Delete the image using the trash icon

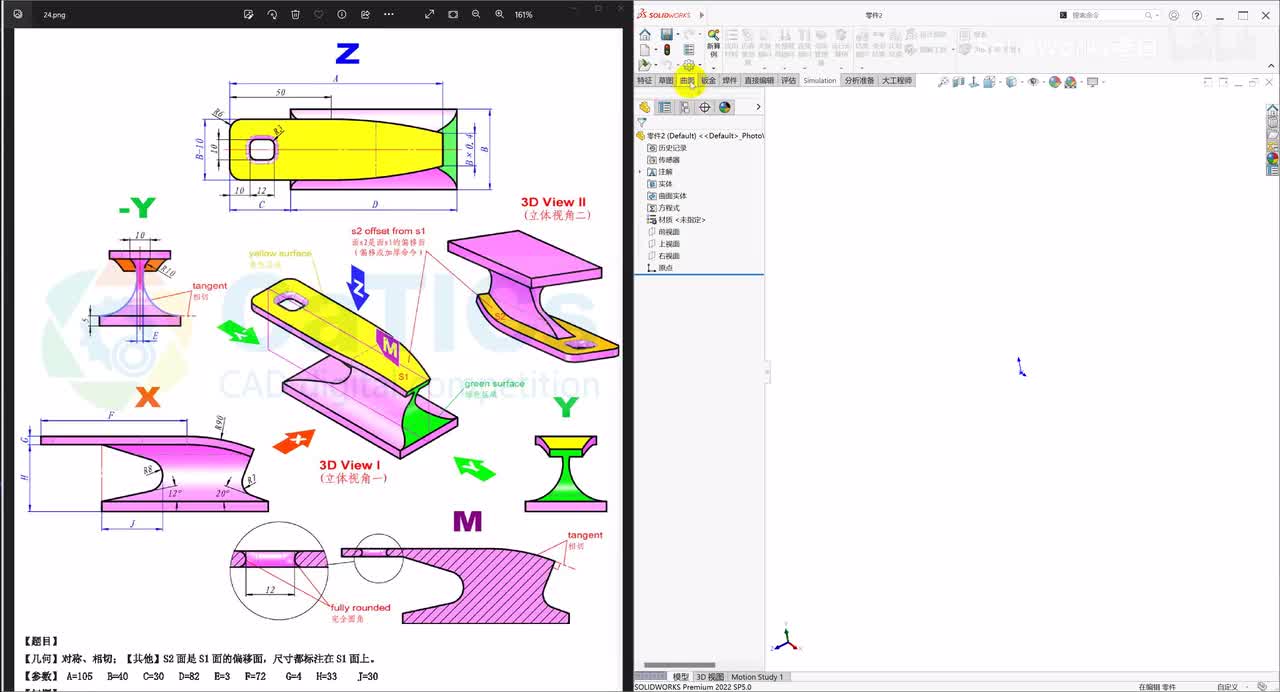coord(295,14)
